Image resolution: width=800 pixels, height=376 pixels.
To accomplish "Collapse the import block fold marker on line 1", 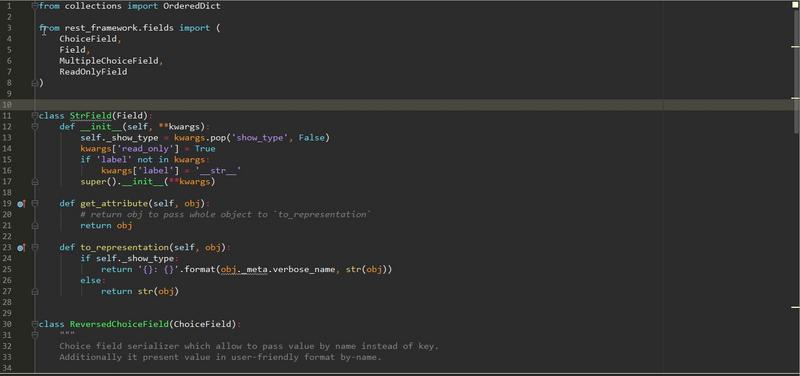I will 35,6.
